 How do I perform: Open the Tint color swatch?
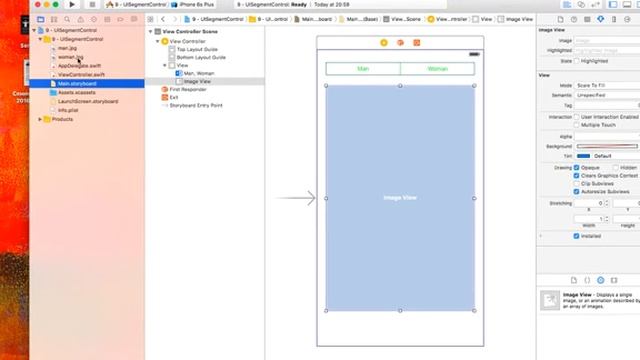pos(583,156)
